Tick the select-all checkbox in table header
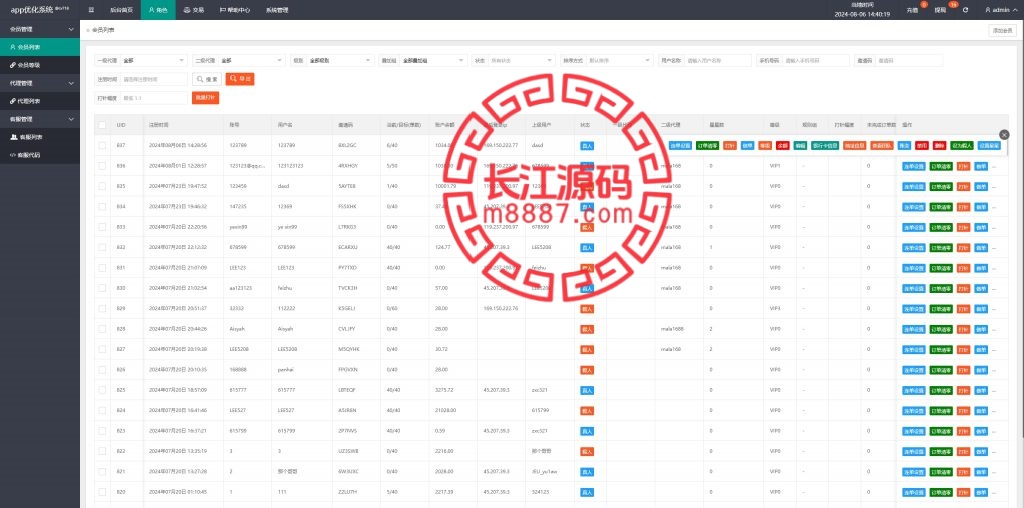The height and width of the screenshot is (508, 1024). pyautogui.click(x=102, y=125)
